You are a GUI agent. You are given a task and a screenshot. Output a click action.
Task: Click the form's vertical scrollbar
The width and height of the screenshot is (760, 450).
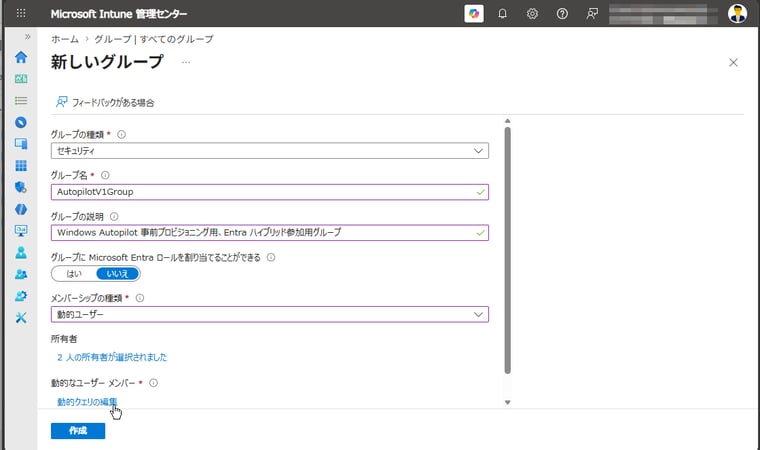(x=507, y=250)
